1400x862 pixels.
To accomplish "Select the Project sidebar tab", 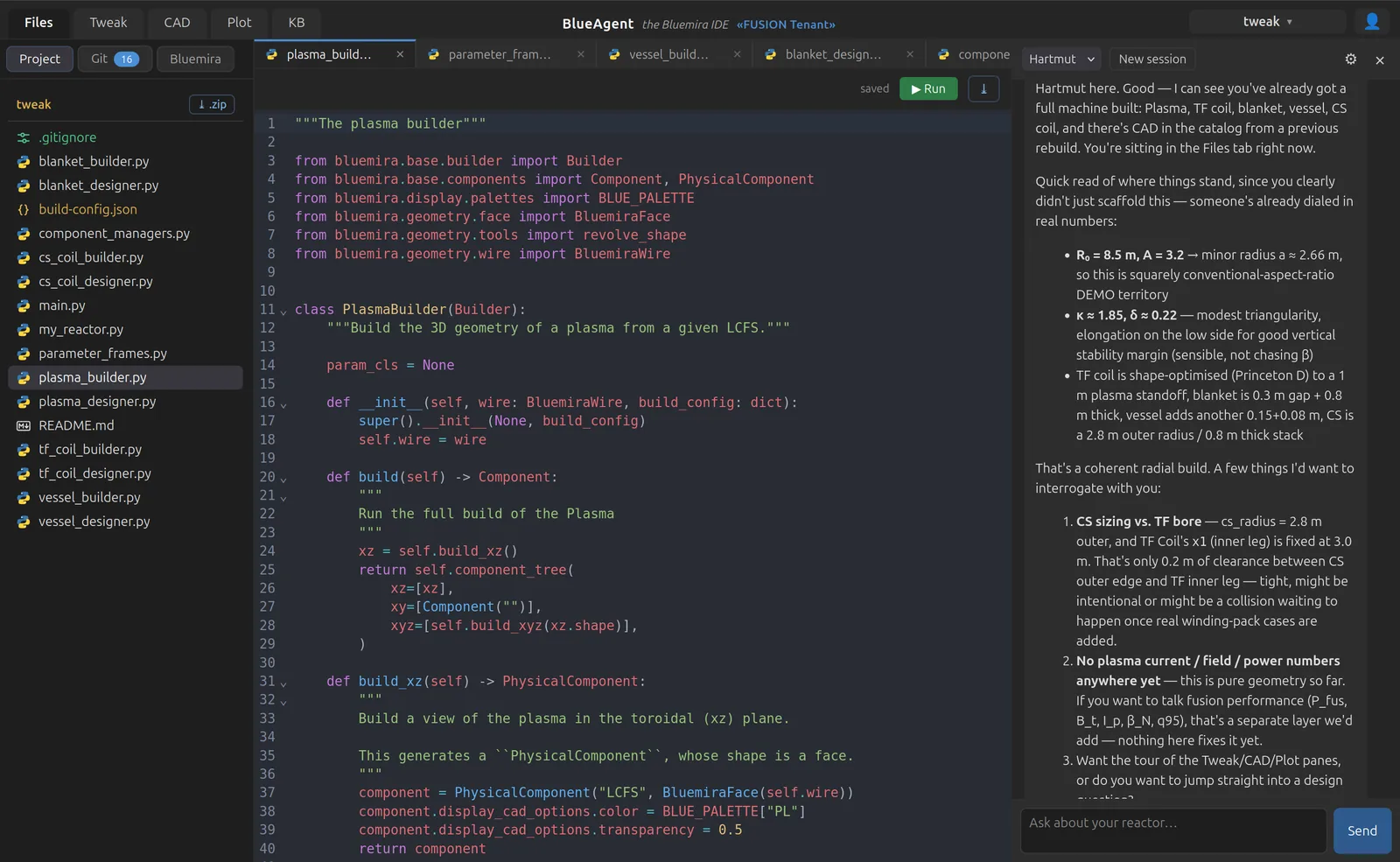I will [39, 59].
